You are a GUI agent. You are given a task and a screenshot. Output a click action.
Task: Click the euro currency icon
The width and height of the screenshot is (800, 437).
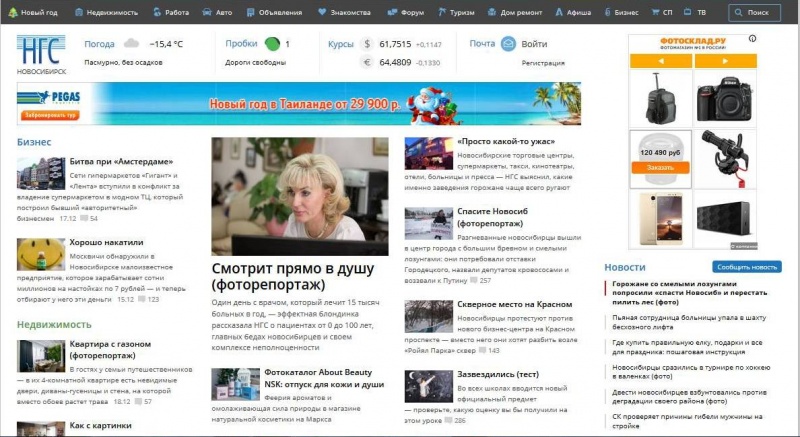point(367,62)
